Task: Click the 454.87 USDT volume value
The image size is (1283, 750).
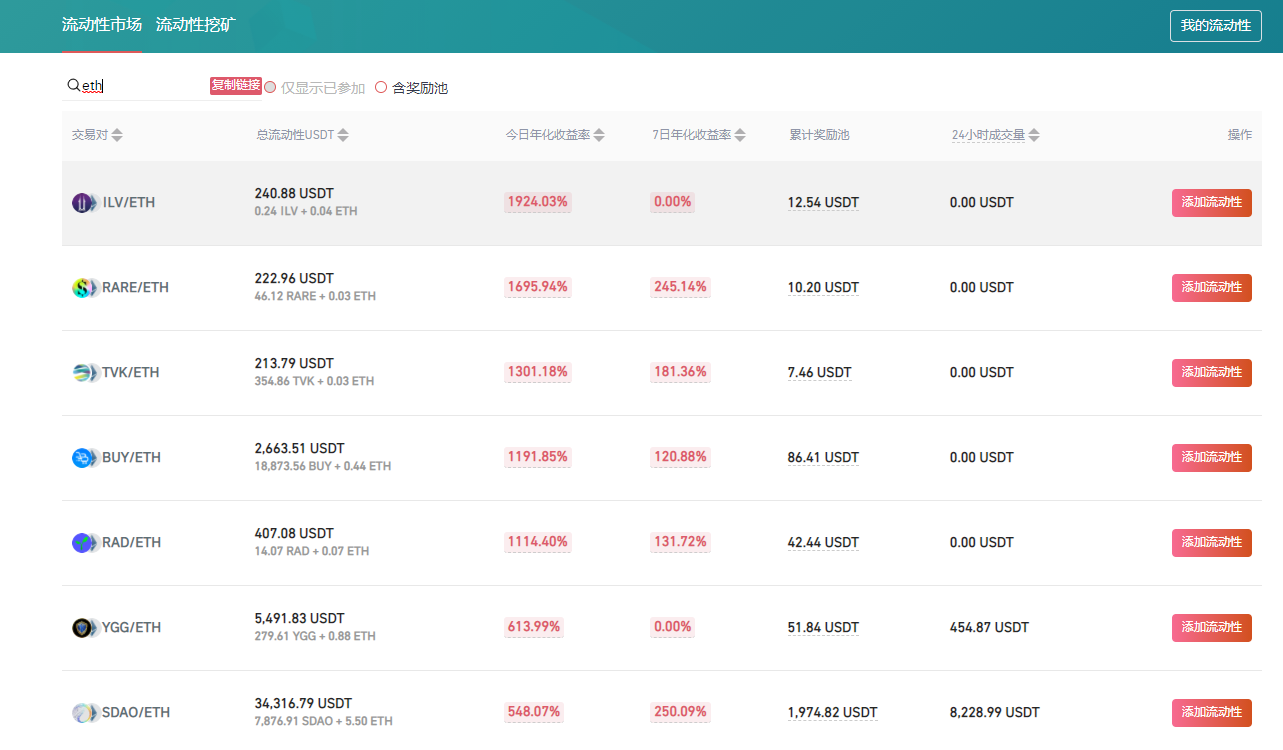Action: (989, 628)
